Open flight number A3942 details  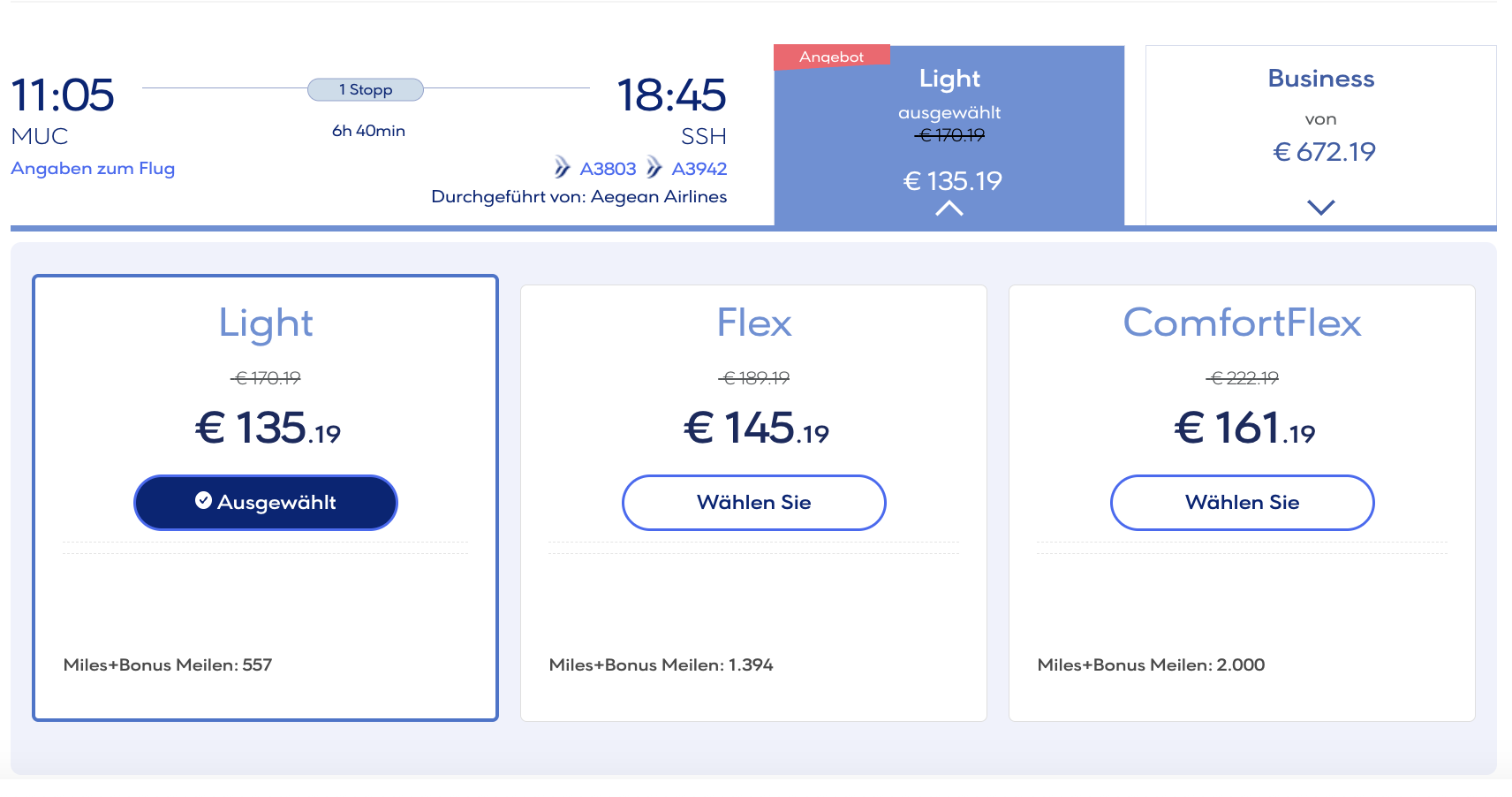point(699,169)
